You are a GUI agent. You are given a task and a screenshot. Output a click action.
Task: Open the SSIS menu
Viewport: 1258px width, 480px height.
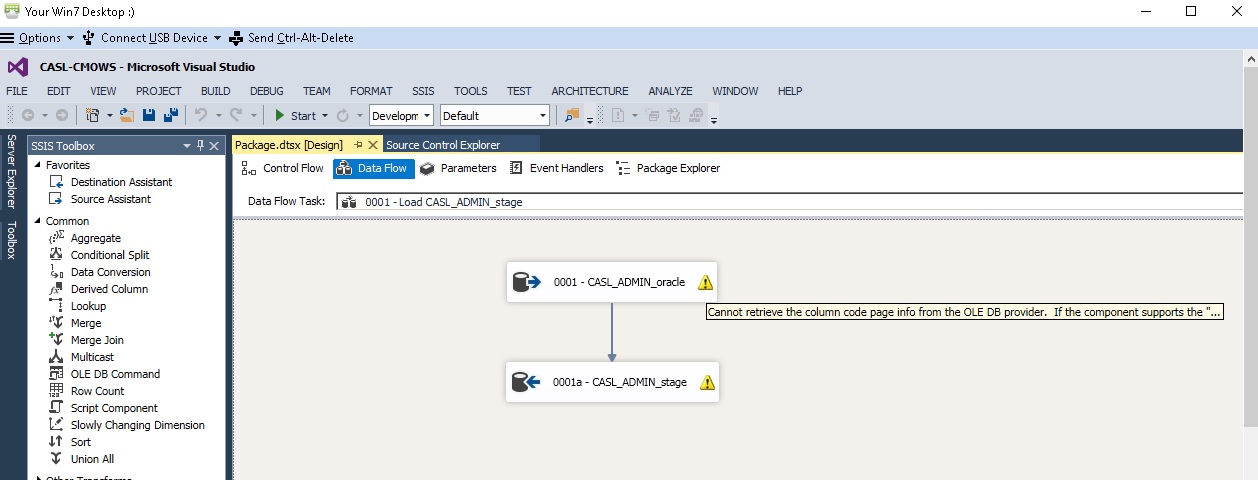tap(423, 91)
